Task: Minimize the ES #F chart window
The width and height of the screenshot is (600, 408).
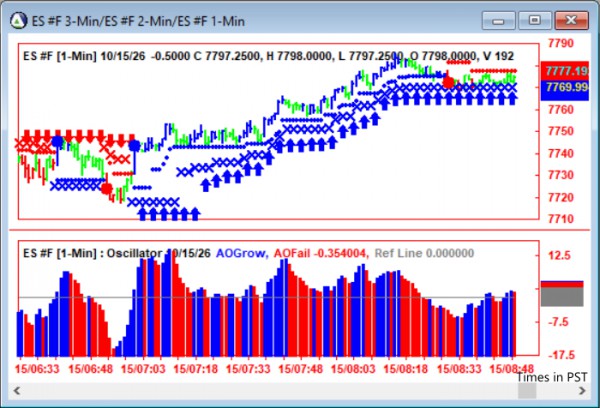Action: pos(499,20)
